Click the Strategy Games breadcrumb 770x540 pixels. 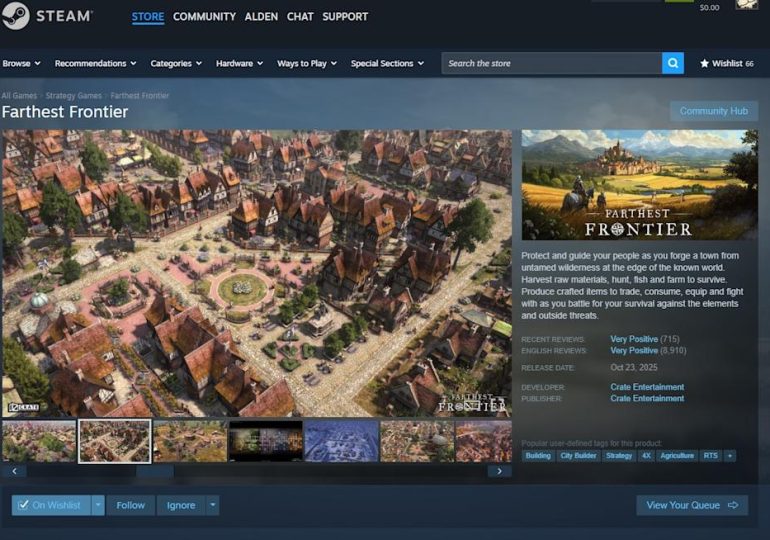[74, 95]
